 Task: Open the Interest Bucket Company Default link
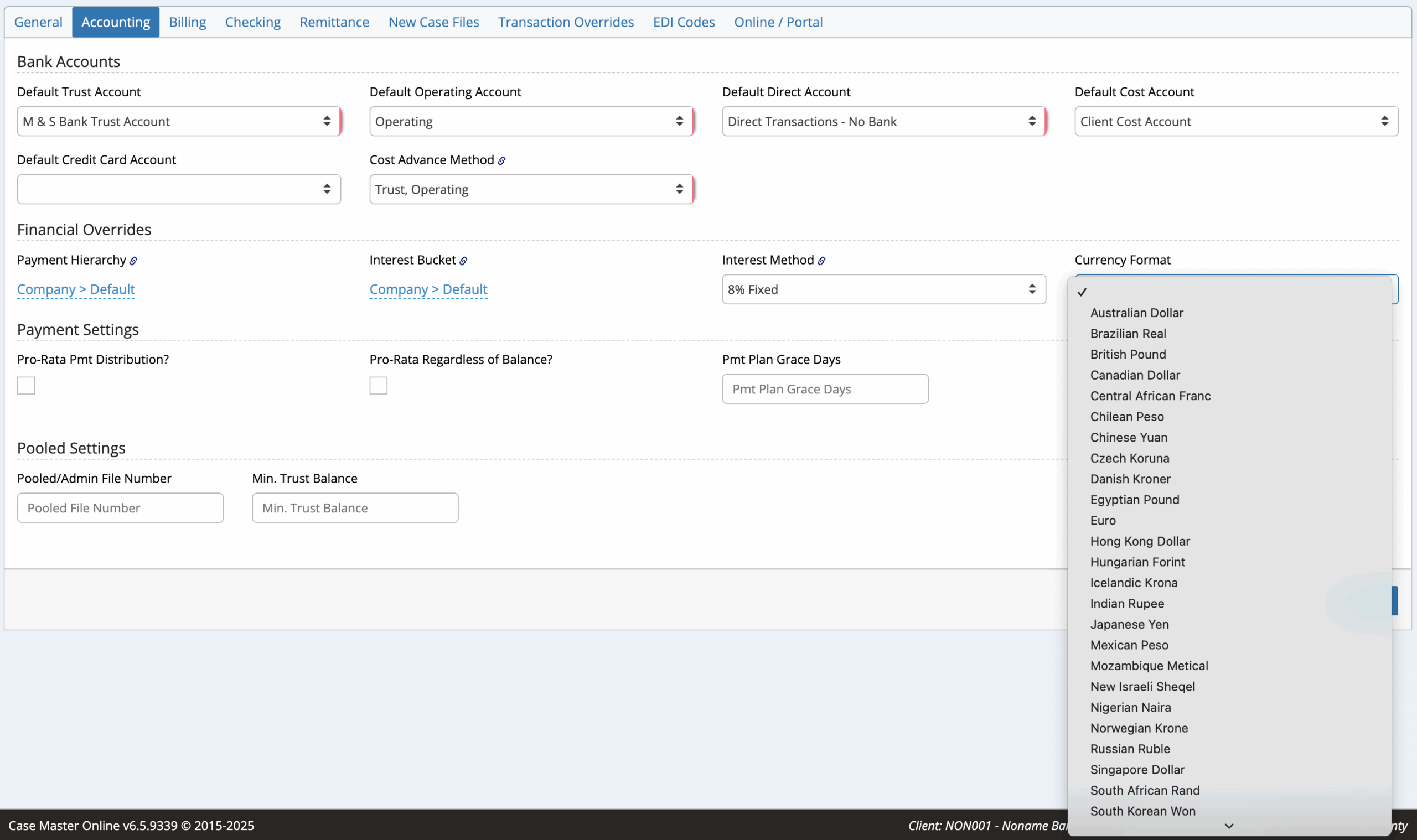click(x=428, y=289)
